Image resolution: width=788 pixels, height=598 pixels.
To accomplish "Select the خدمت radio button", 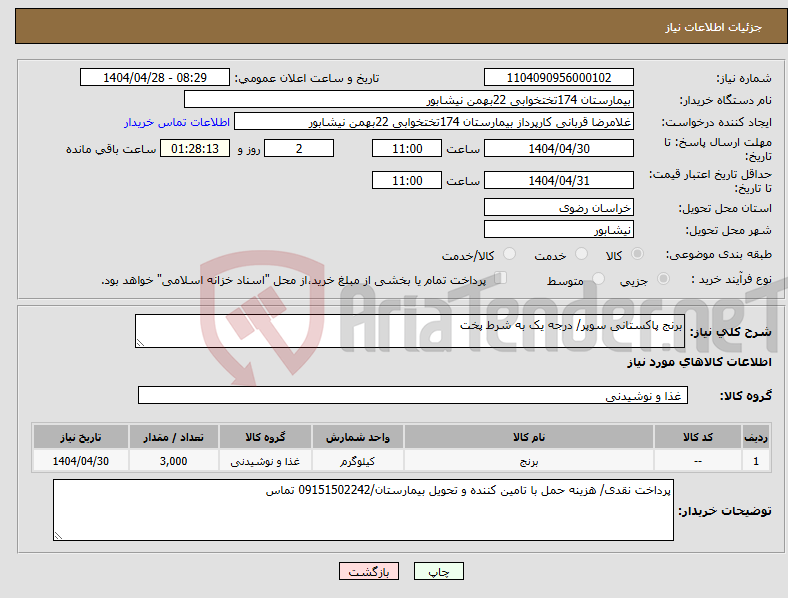I will point(581,254).
